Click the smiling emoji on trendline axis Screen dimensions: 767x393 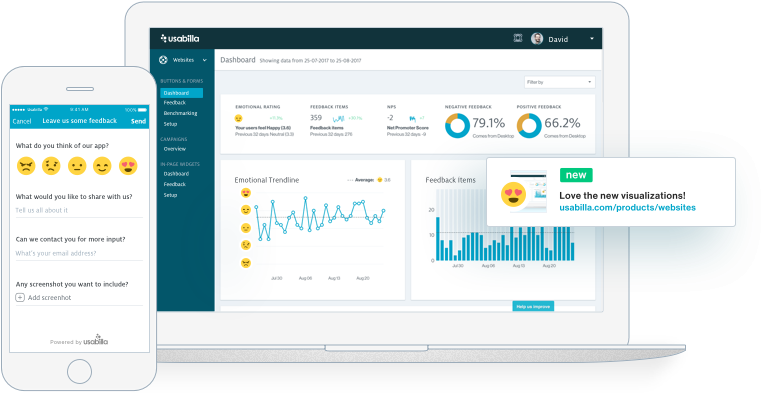click(246, 210)
